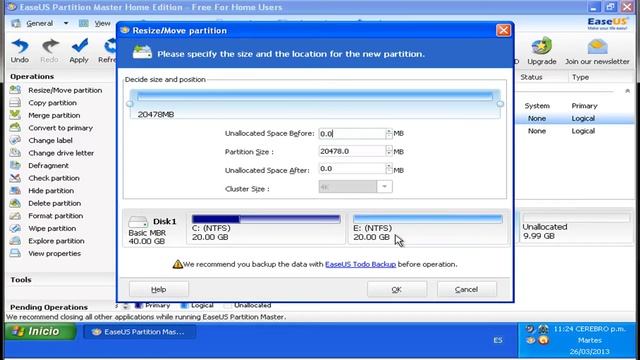Click the Inicio start button
640x360 pixels.
(x=41, y=331)
